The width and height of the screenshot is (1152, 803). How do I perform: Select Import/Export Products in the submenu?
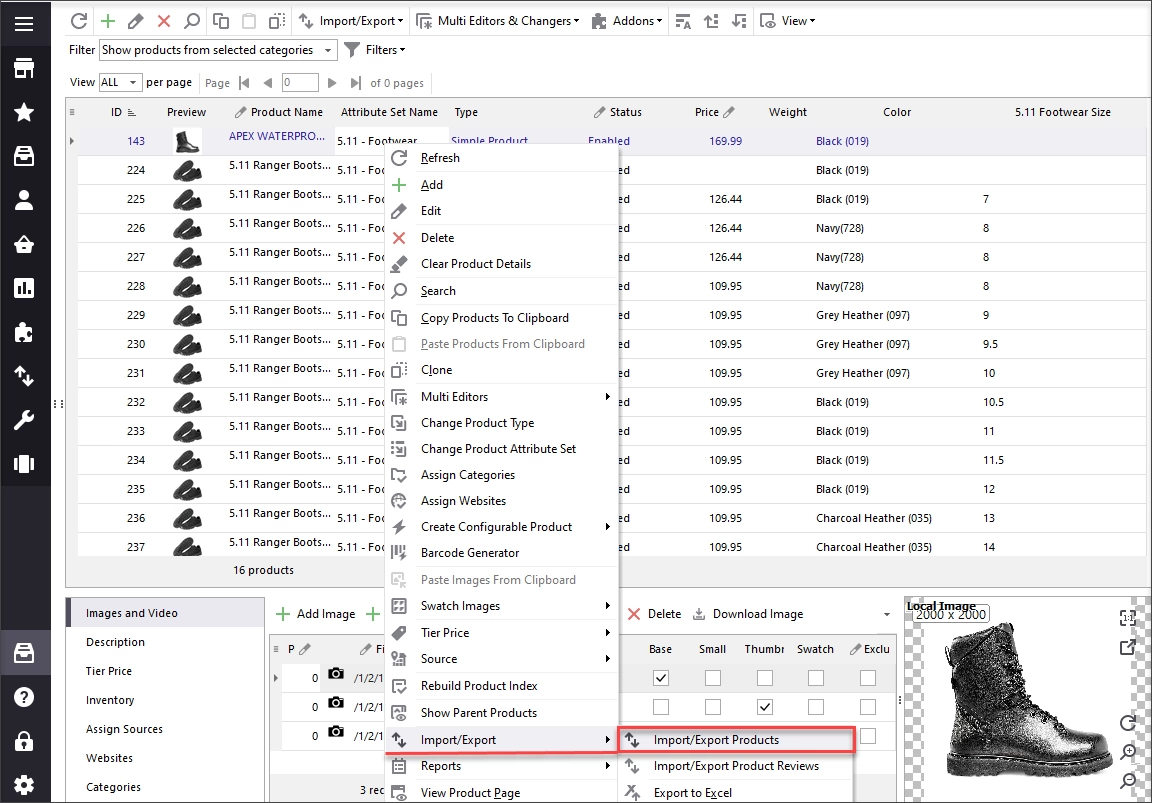[x=737, y=740]
